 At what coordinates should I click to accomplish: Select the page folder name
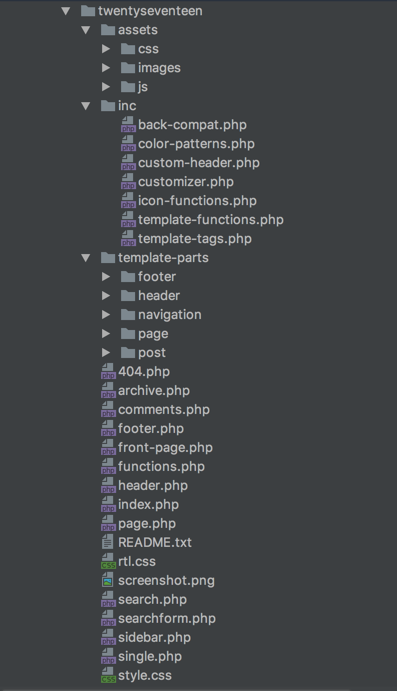click(153, 334)
